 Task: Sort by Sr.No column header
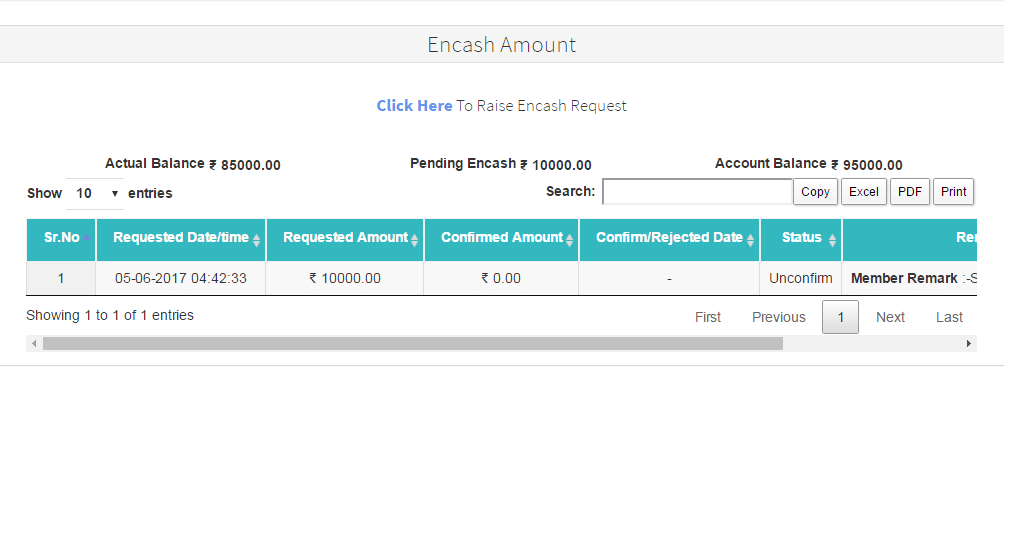point(61,238)
